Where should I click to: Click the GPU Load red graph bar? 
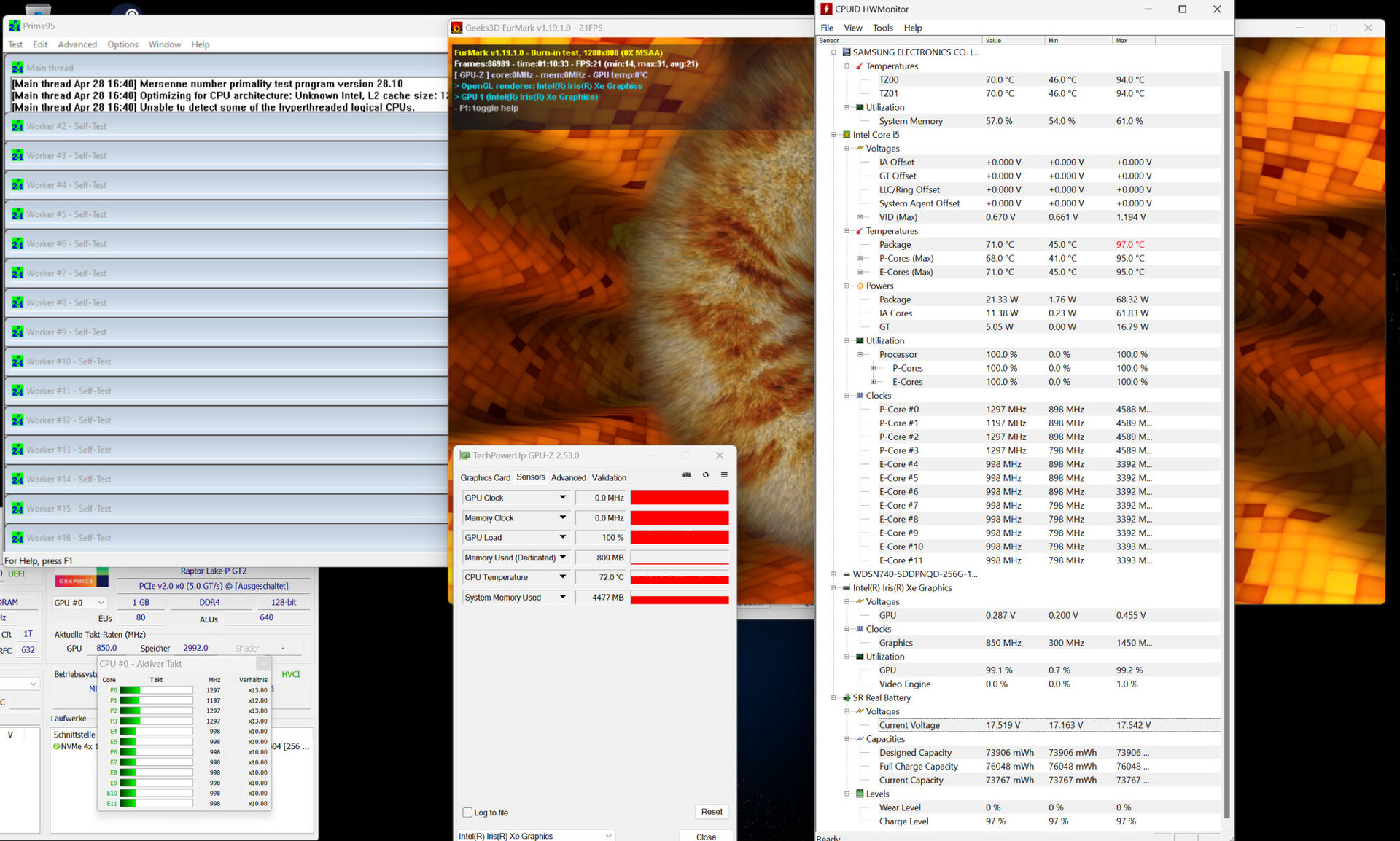pos(680,538)
